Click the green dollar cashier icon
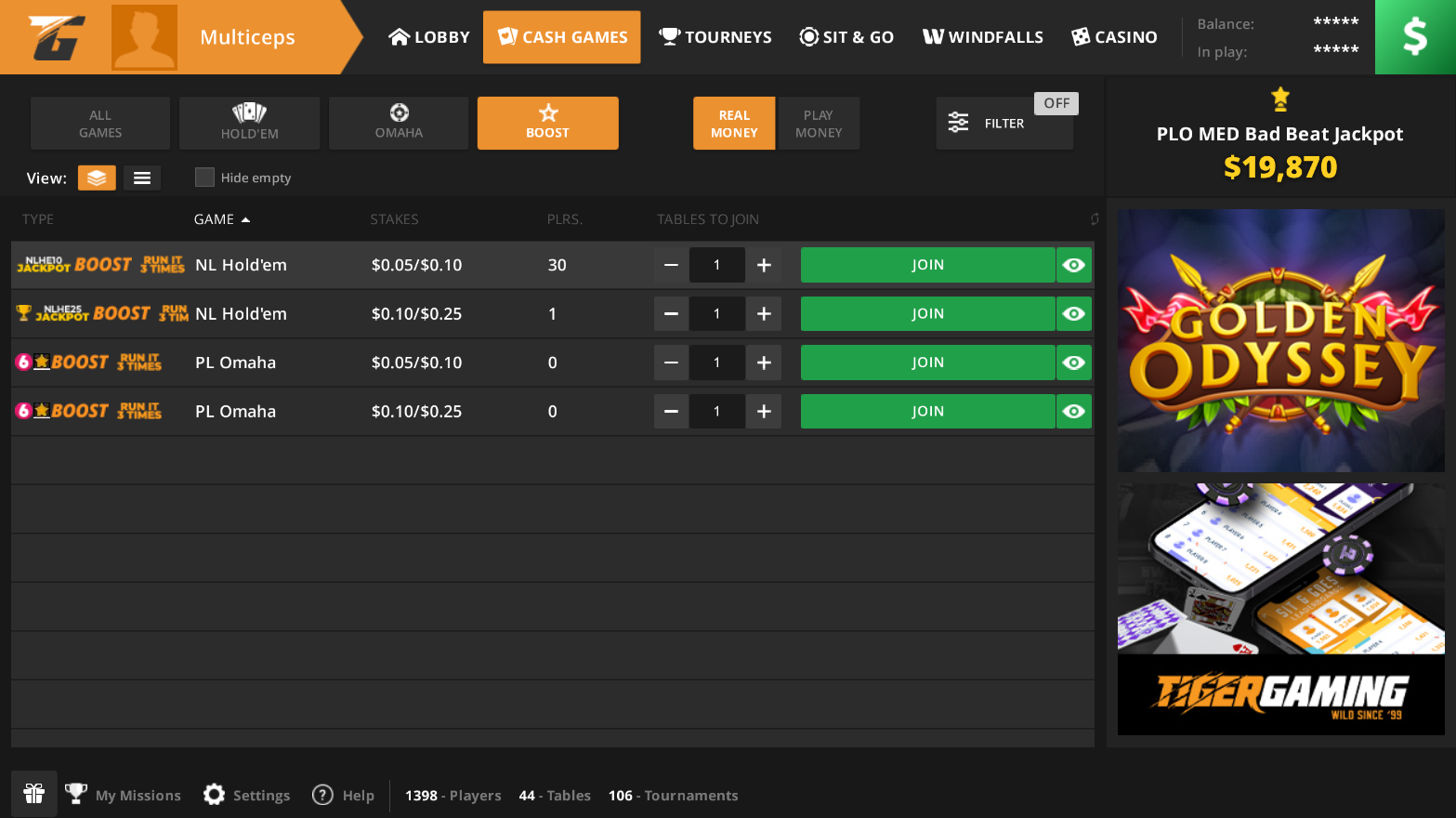The width and height of the screenshot is (1456, 818). point(1414,37)
